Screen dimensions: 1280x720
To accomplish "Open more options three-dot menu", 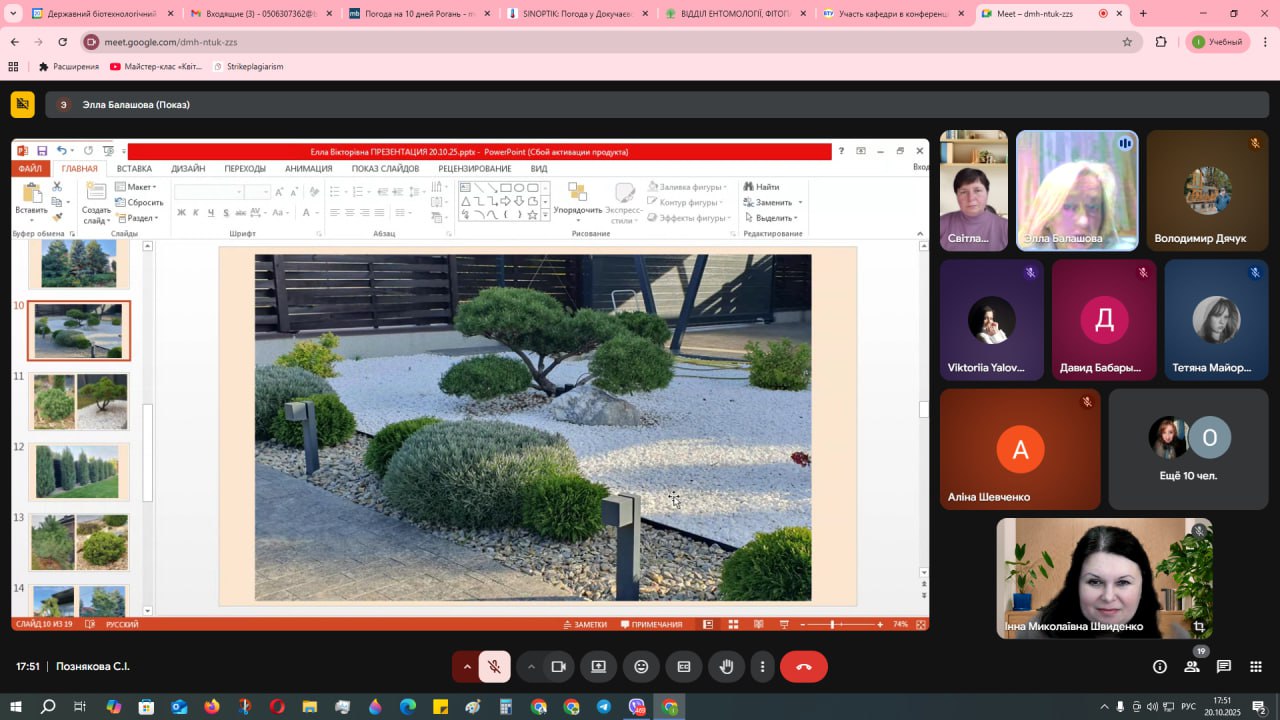I will click(x=763, y=667).
